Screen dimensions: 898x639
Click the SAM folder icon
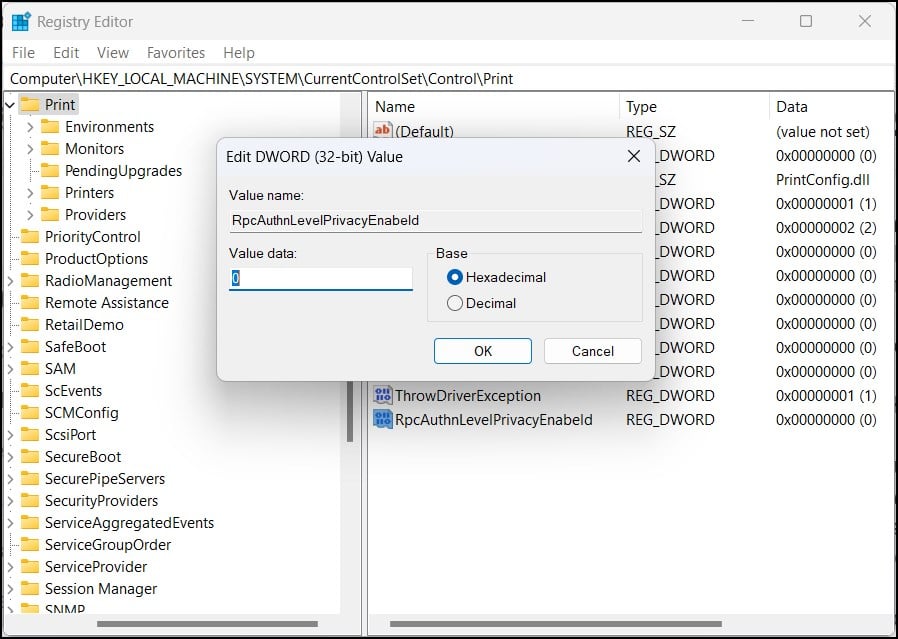(x=30, y=369)
